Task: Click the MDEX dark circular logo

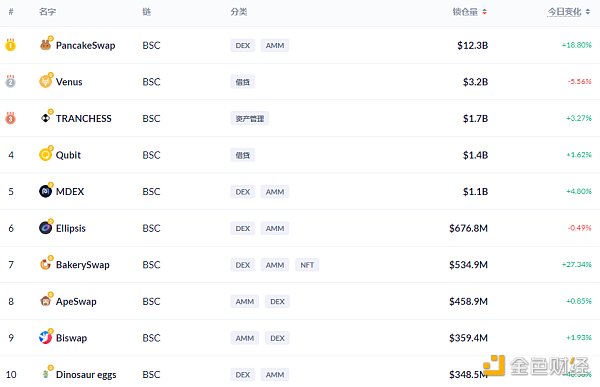Action: point(46,191)
